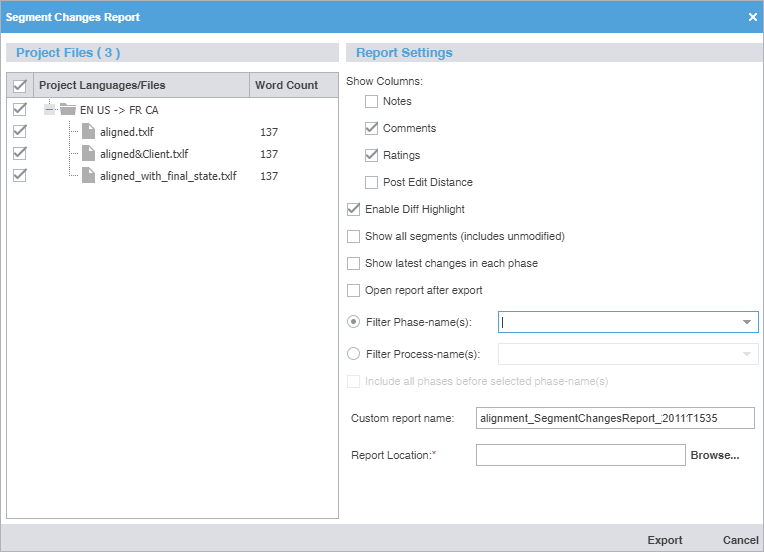Click the Browse... button
Viewport: 764px width, 552px height.
[714, 455]
